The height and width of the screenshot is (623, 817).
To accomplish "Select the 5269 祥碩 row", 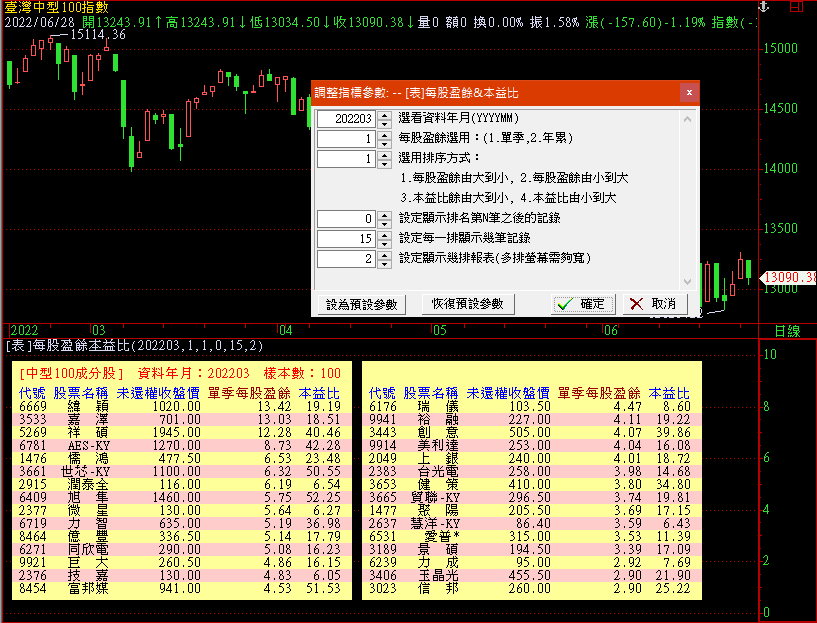I will (181, 432).
